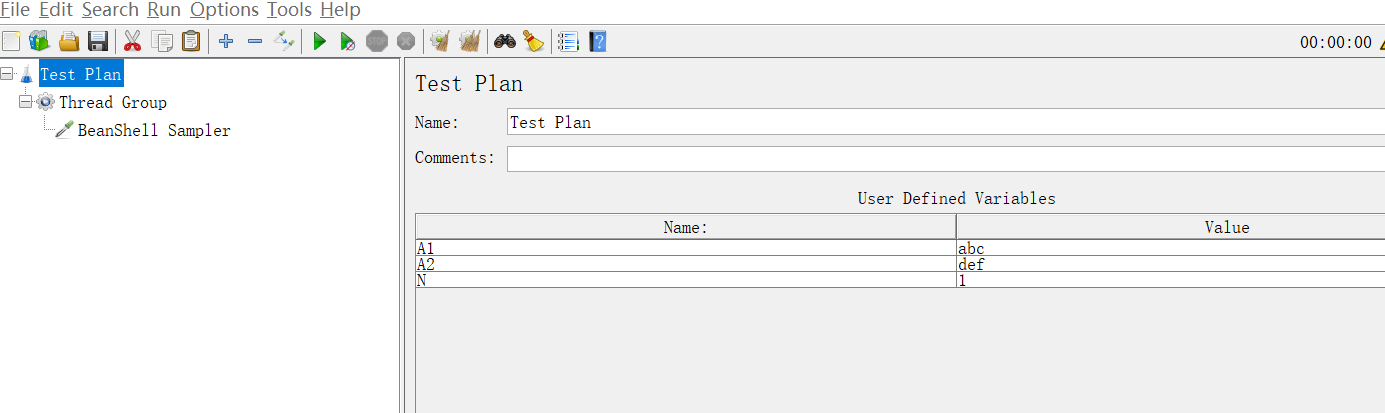Click the Function Helper list icon
The height and width of the screenshot is (413, 1385).
pyautogui.click(x=568, y=41)
